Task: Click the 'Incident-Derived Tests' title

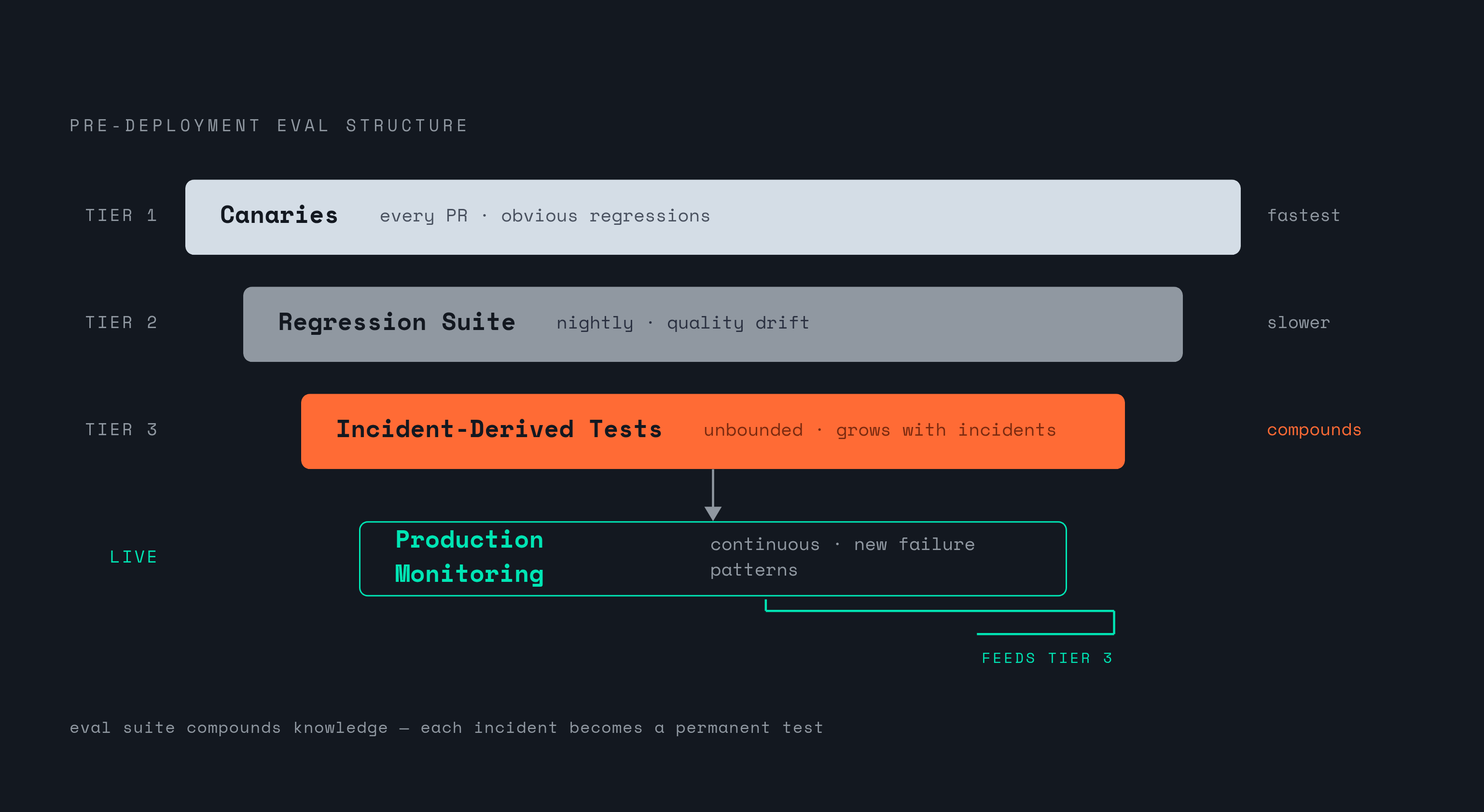Action: pos(499,429)
